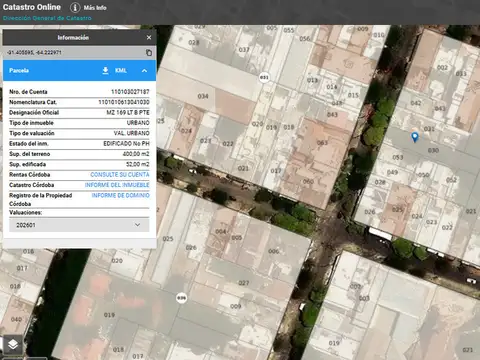Screen dimensions: 480x360
Task: Click parcel 006 on the map
Action: 273,251
